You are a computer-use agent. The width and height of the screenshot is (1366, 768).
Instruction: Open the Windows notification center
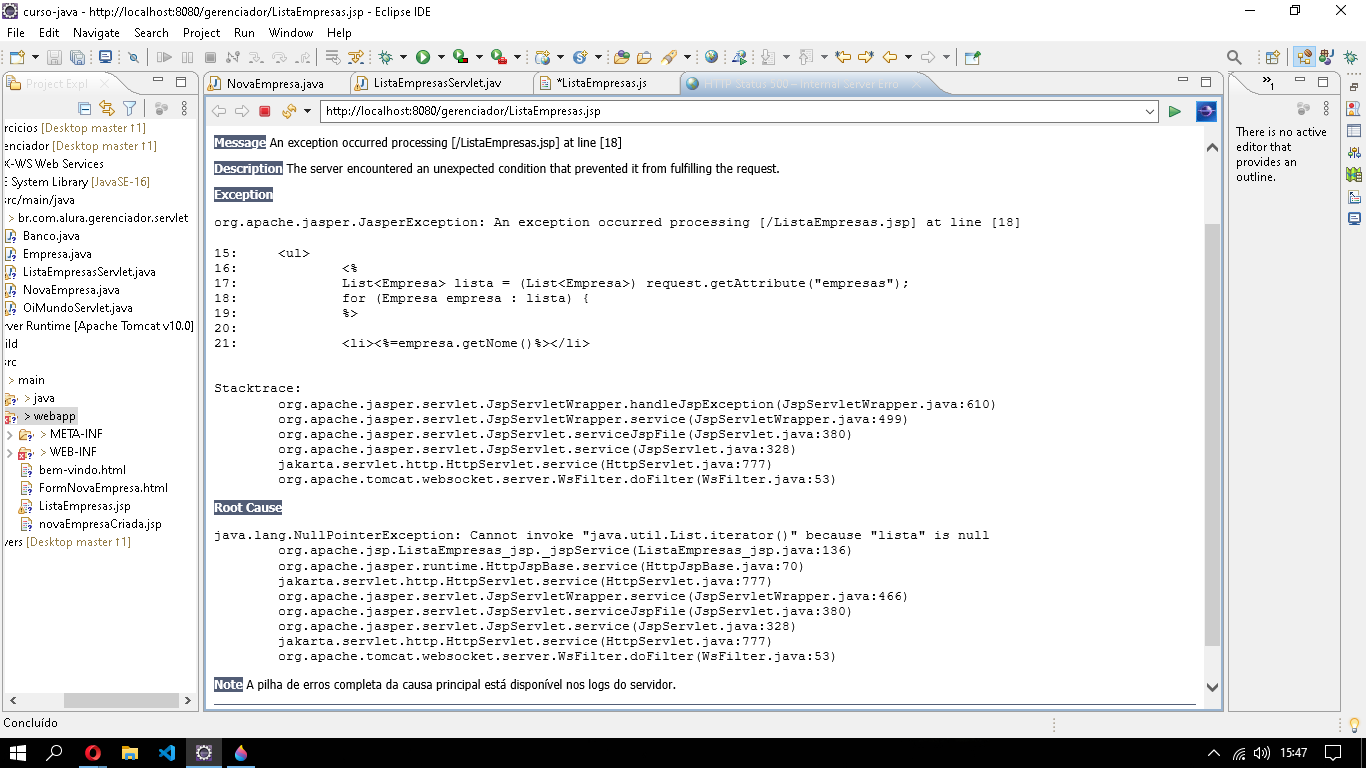[x=1333, y=752]
